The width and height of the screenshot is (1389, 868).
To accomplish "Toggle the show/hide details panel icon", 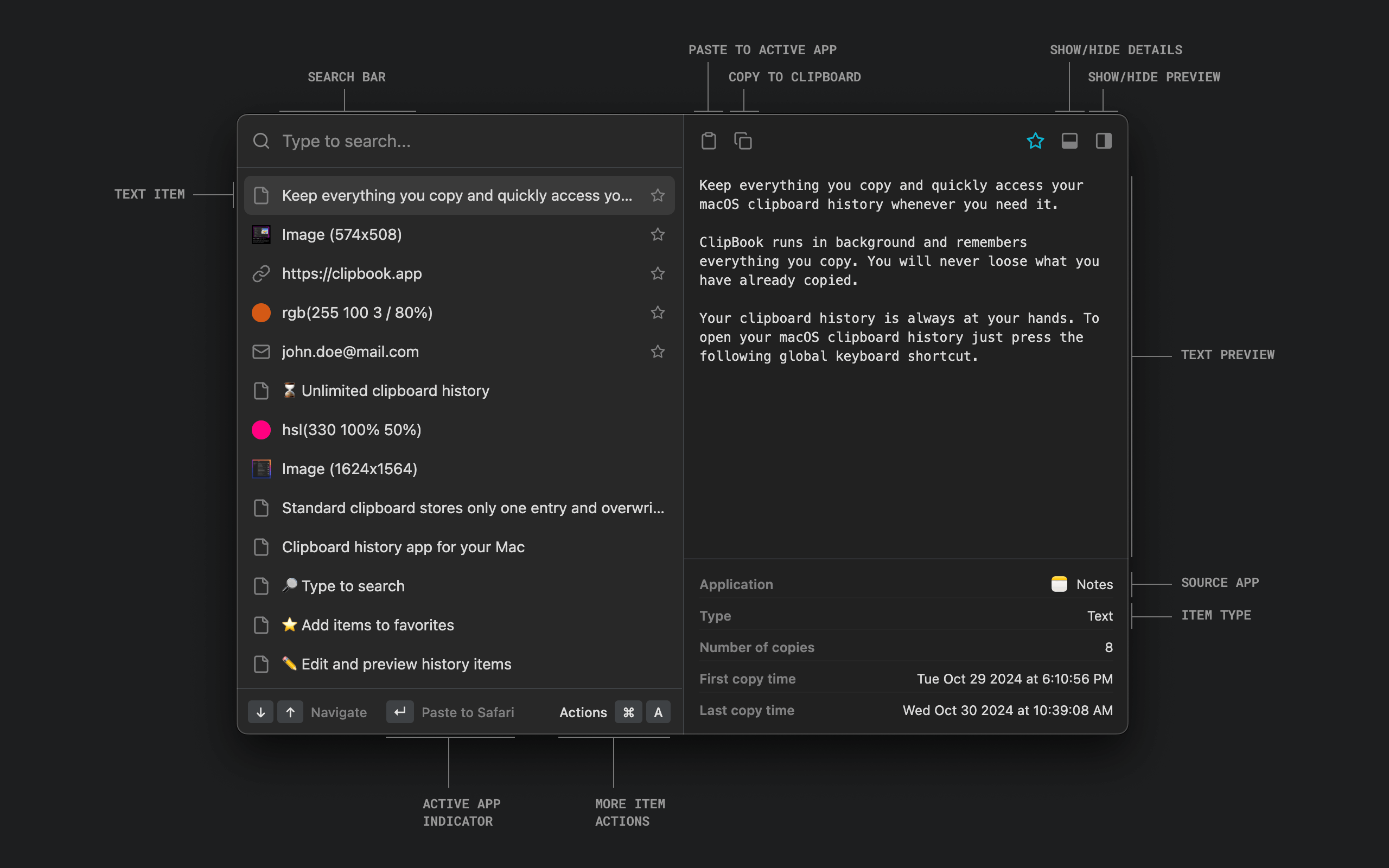I will click(x=1069, y=141).
